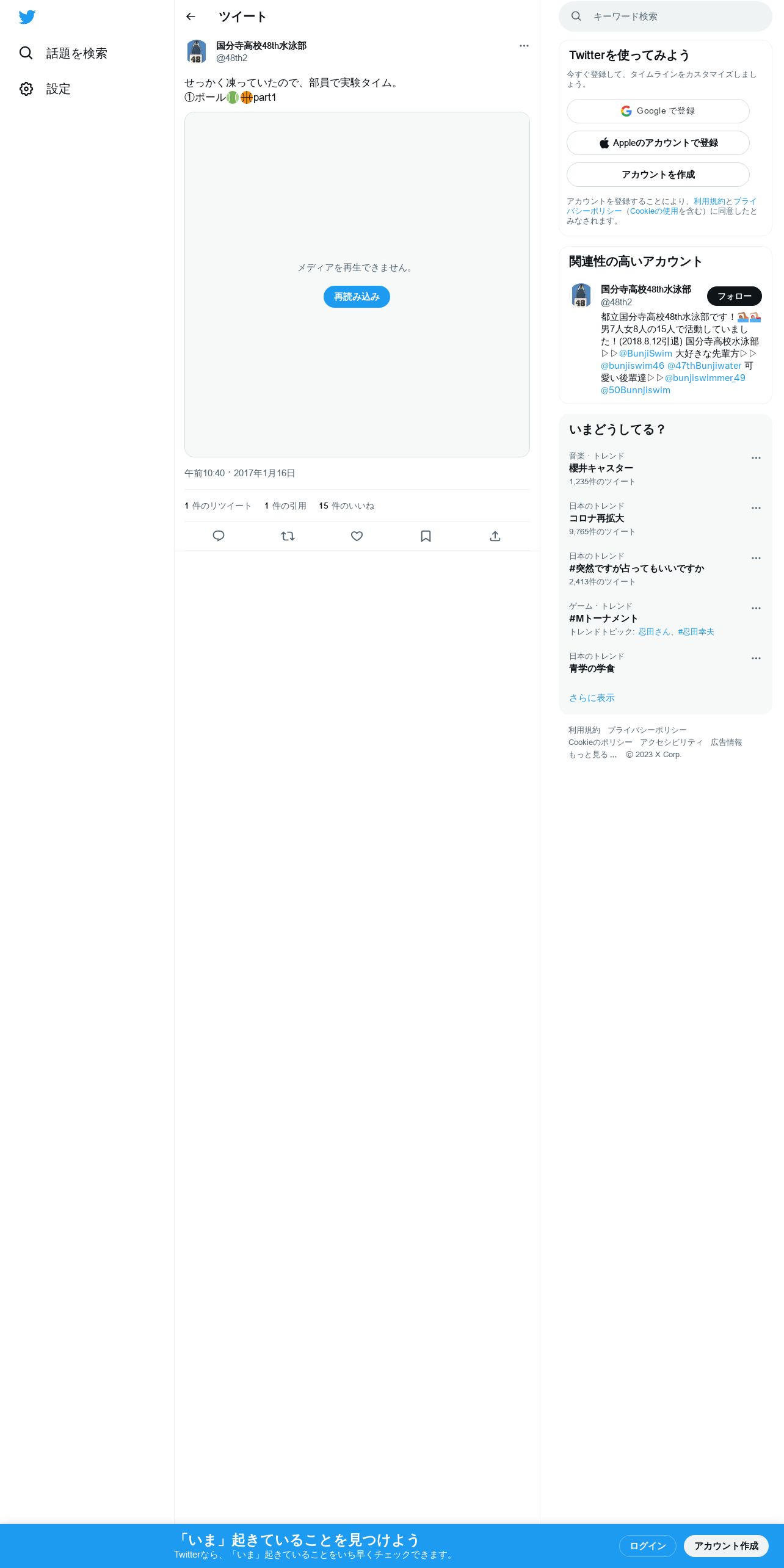Screen dimensions: 784x1568
Task: Open more options for #突然ですが占ってもいいですか trend
Action: point(756,558)
